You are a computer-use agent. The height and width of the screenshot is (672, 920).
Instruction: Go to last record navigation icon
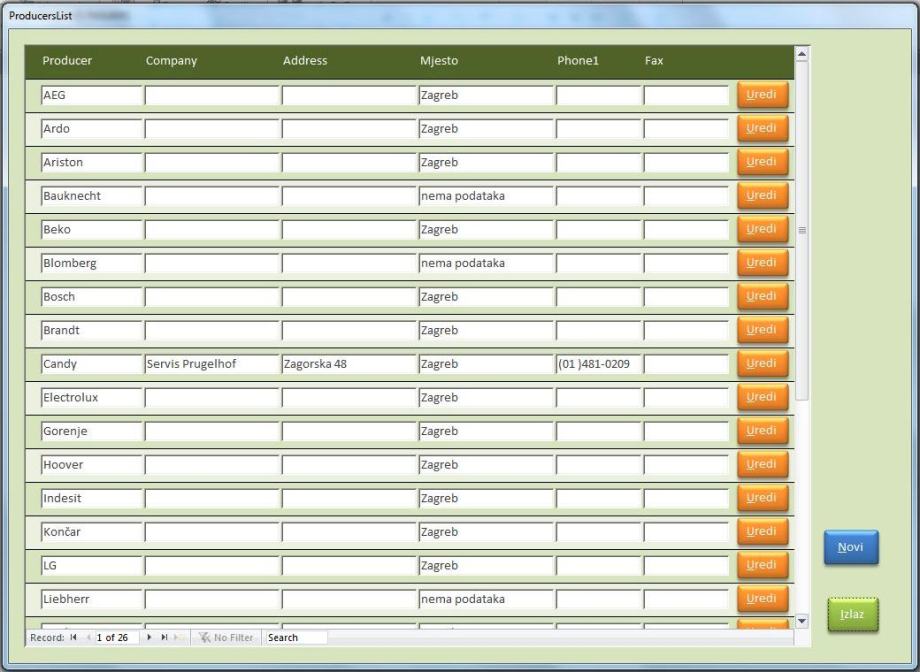165,637
